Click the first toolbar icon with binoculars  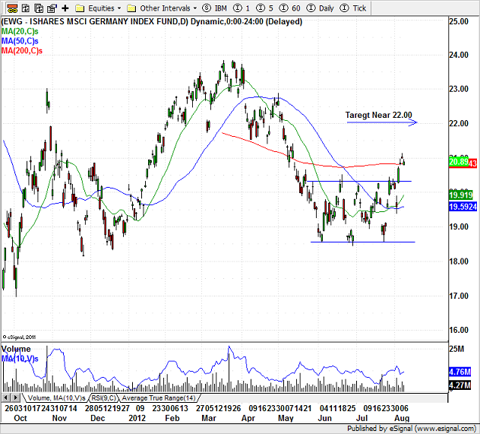tap(12, 8)
